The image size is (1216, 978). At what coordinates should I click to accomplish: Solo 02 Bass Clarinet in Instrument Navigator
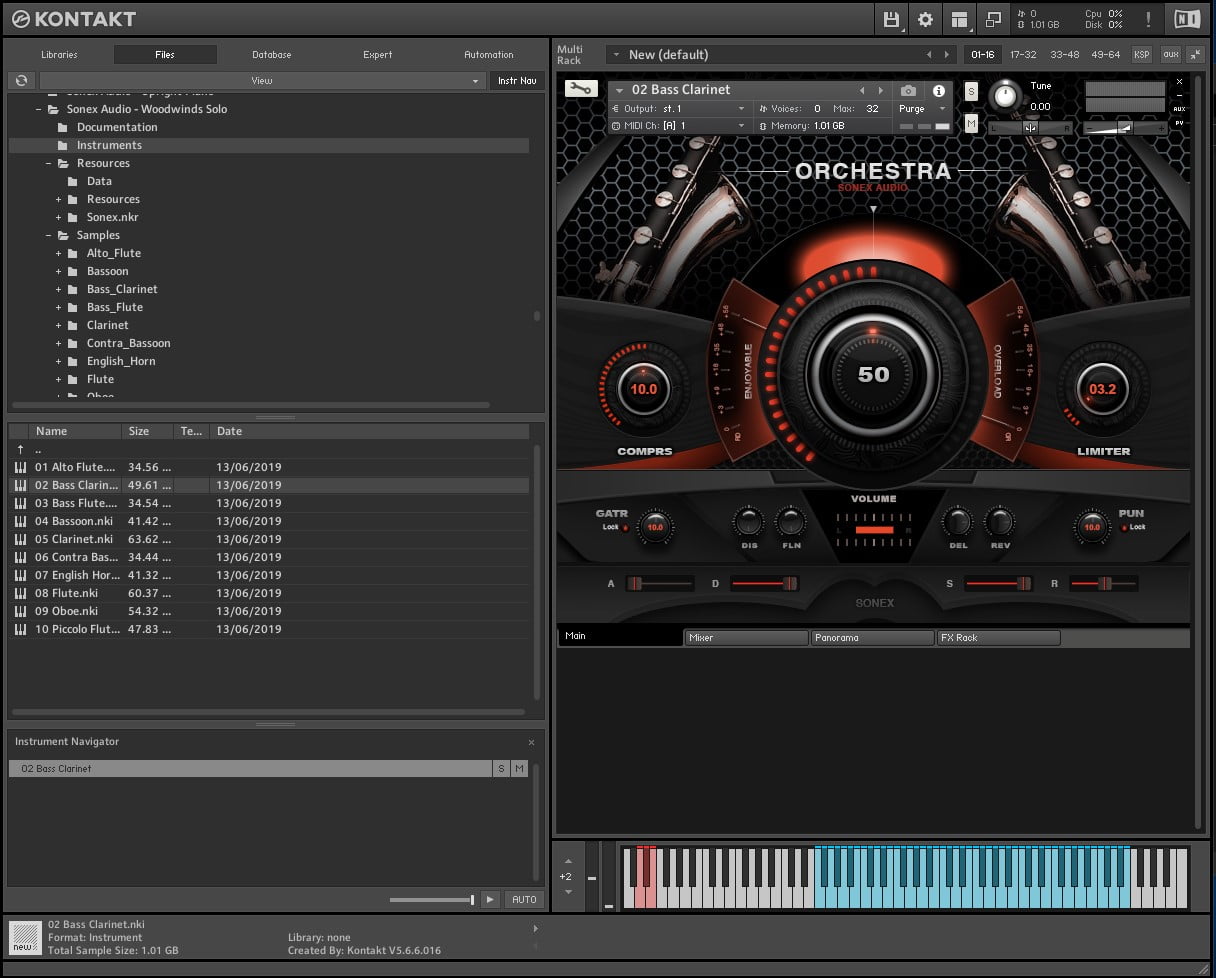[x=501, y=769]
